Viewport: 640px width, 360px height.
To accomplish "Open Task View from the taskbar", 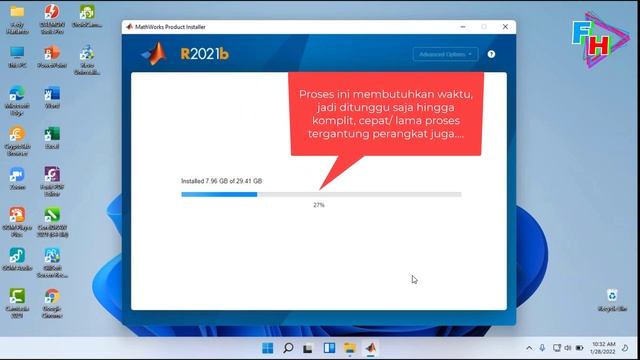I will pos(308,348).
